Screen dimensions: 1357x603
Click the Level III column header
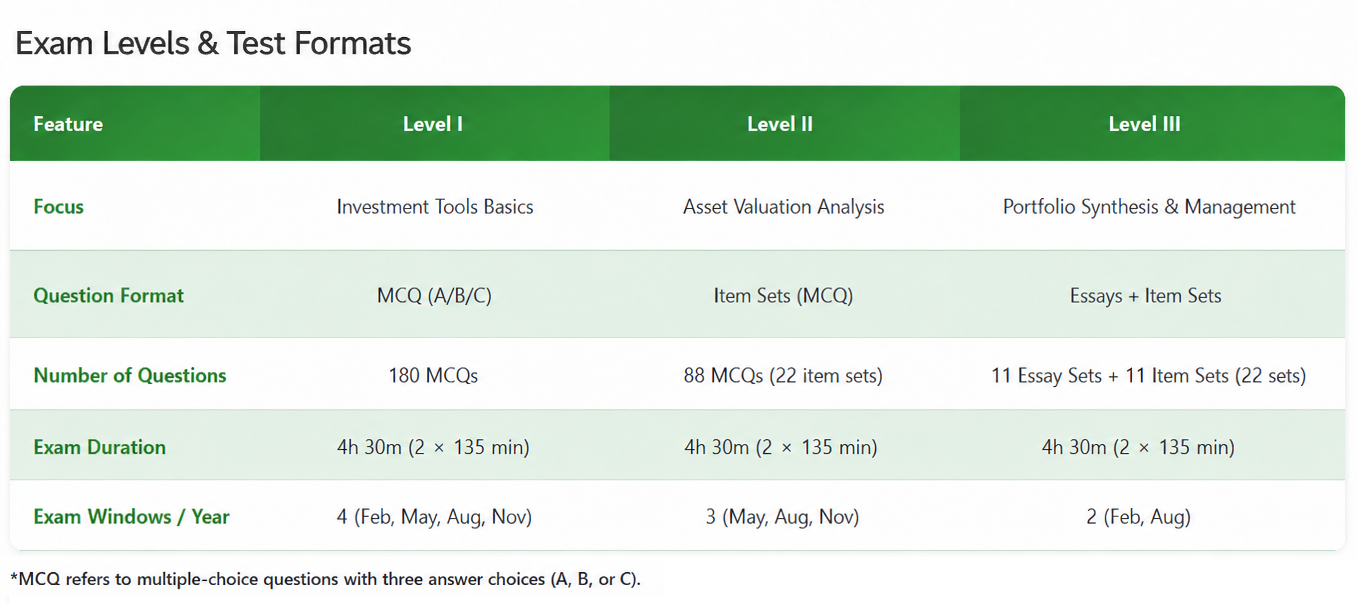[x=1145, y=124]
